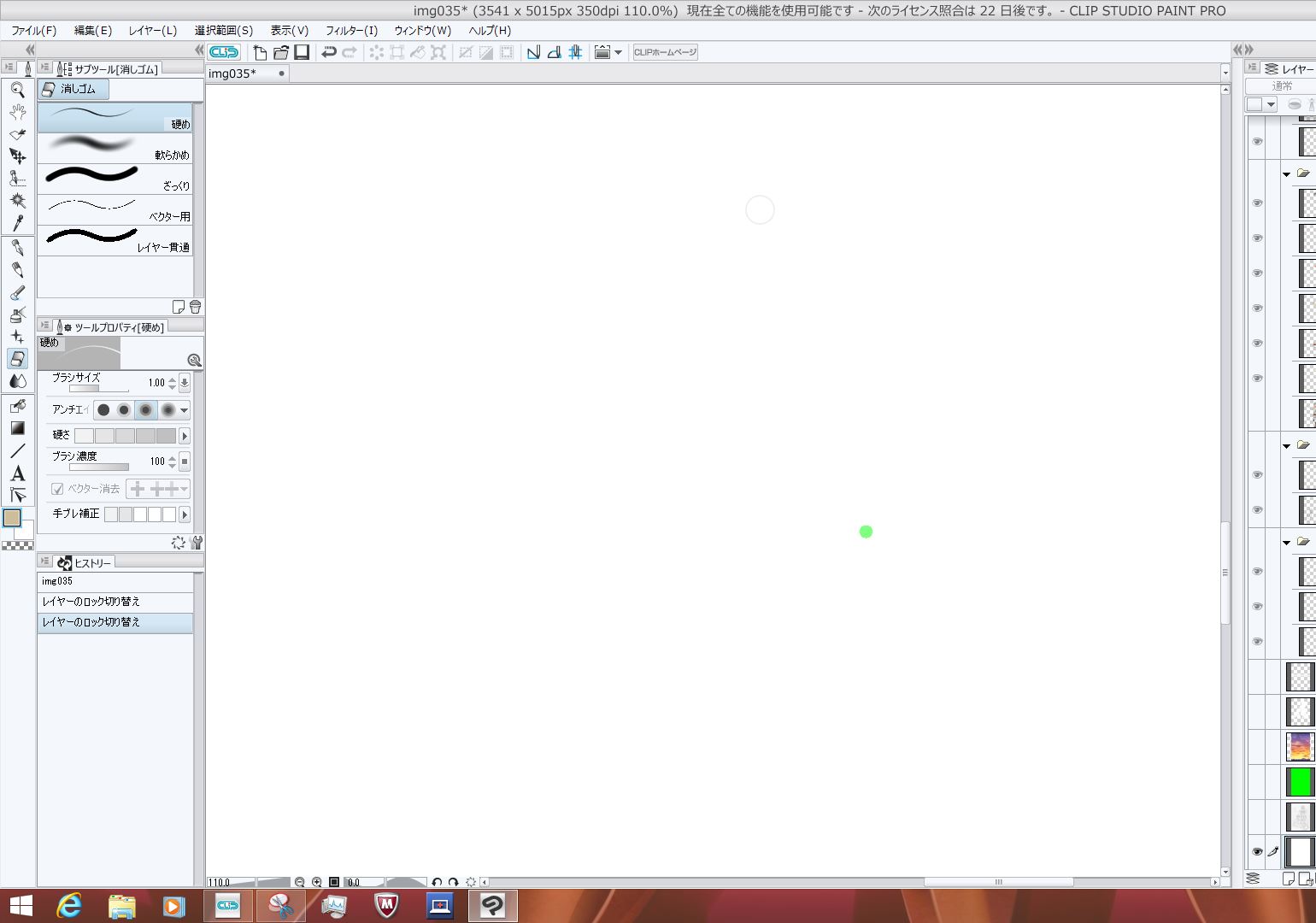Select the Zoom magnifier tool
The width and height of the screenshot is (1316, 923).
(17, 90)
